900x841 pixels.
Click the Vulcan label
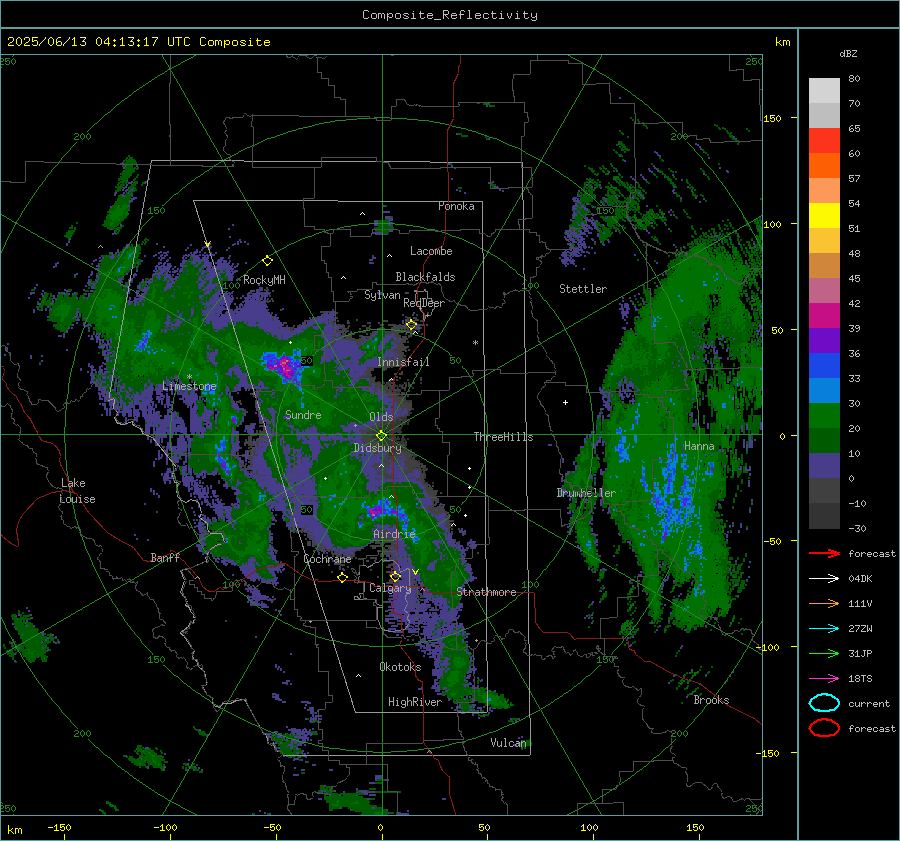point(509,743)
